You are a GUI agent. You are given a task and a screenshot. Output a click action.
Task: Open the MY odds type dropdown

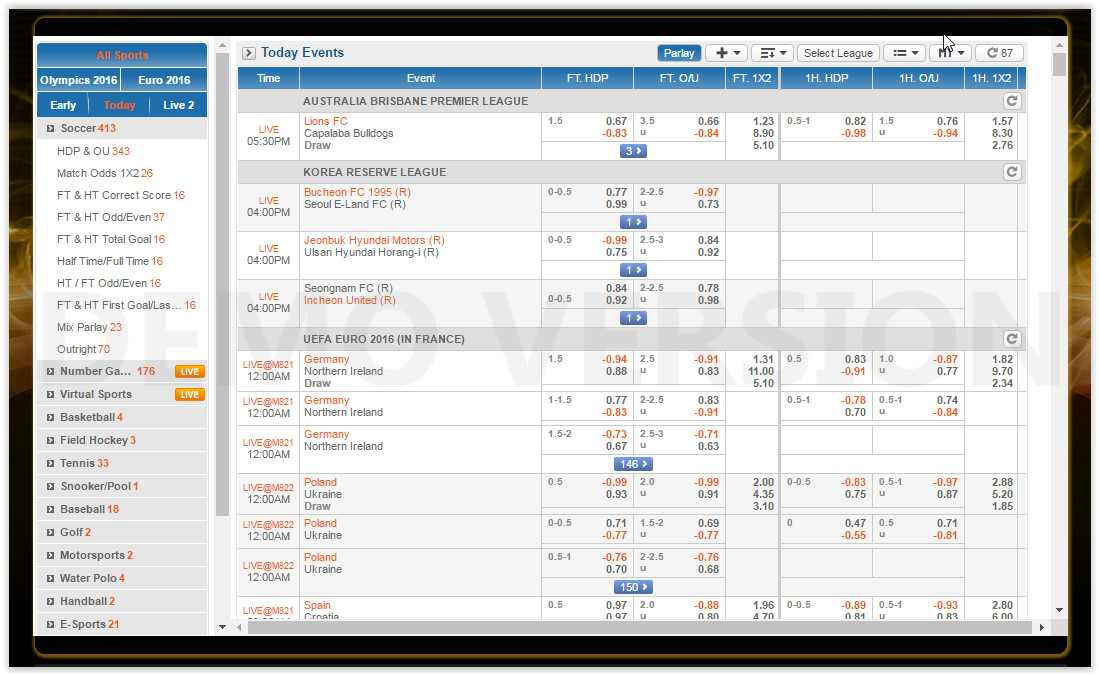(950, 53)
